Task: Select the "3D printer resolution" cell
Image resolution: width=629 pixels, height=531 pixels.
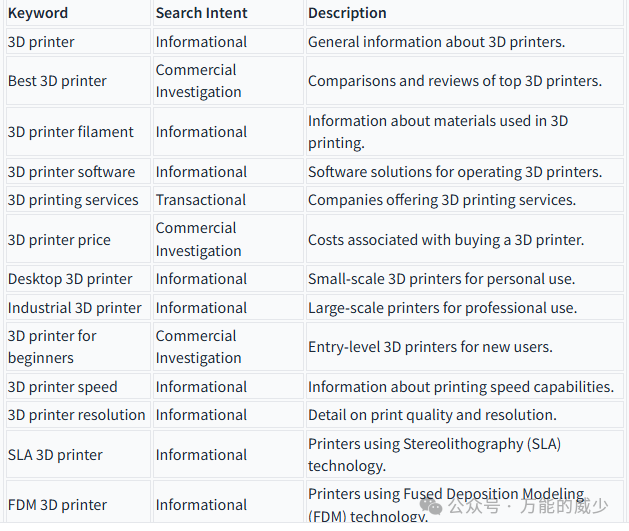Action: pos(77,415)
